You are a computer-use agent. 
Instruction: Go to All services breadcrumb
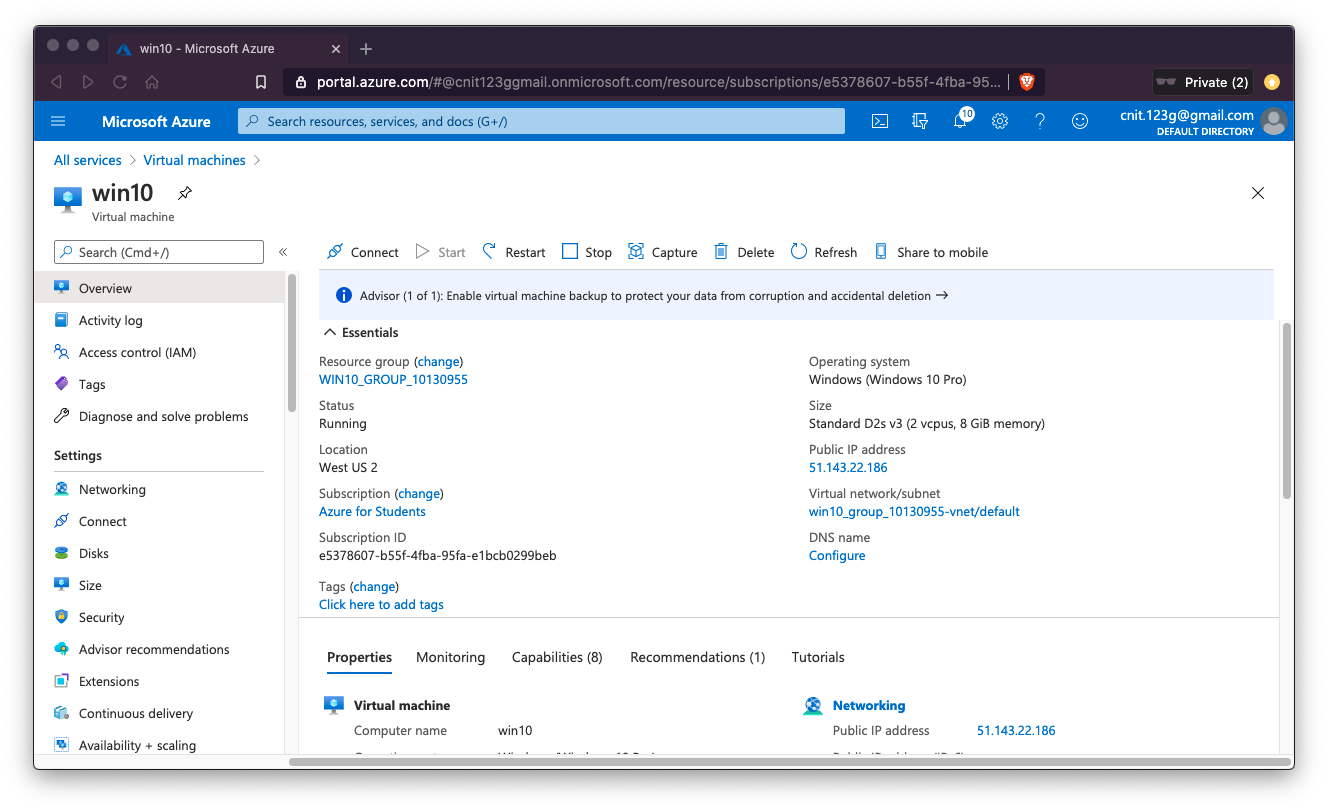click(x=88, y=160)
